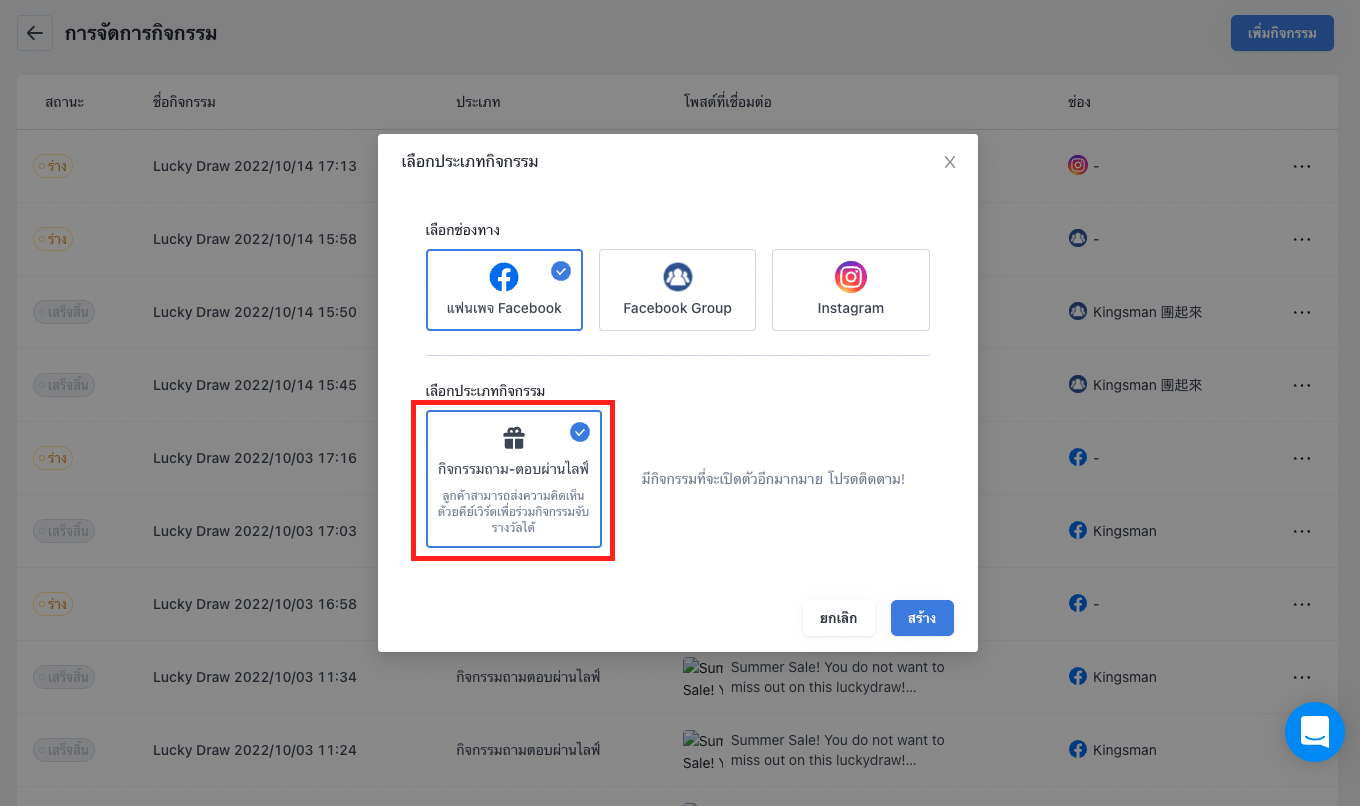1360x806 pixels.
Task: Open more options for Lucky Draw 11:34 row
Action: point(1301,677)
